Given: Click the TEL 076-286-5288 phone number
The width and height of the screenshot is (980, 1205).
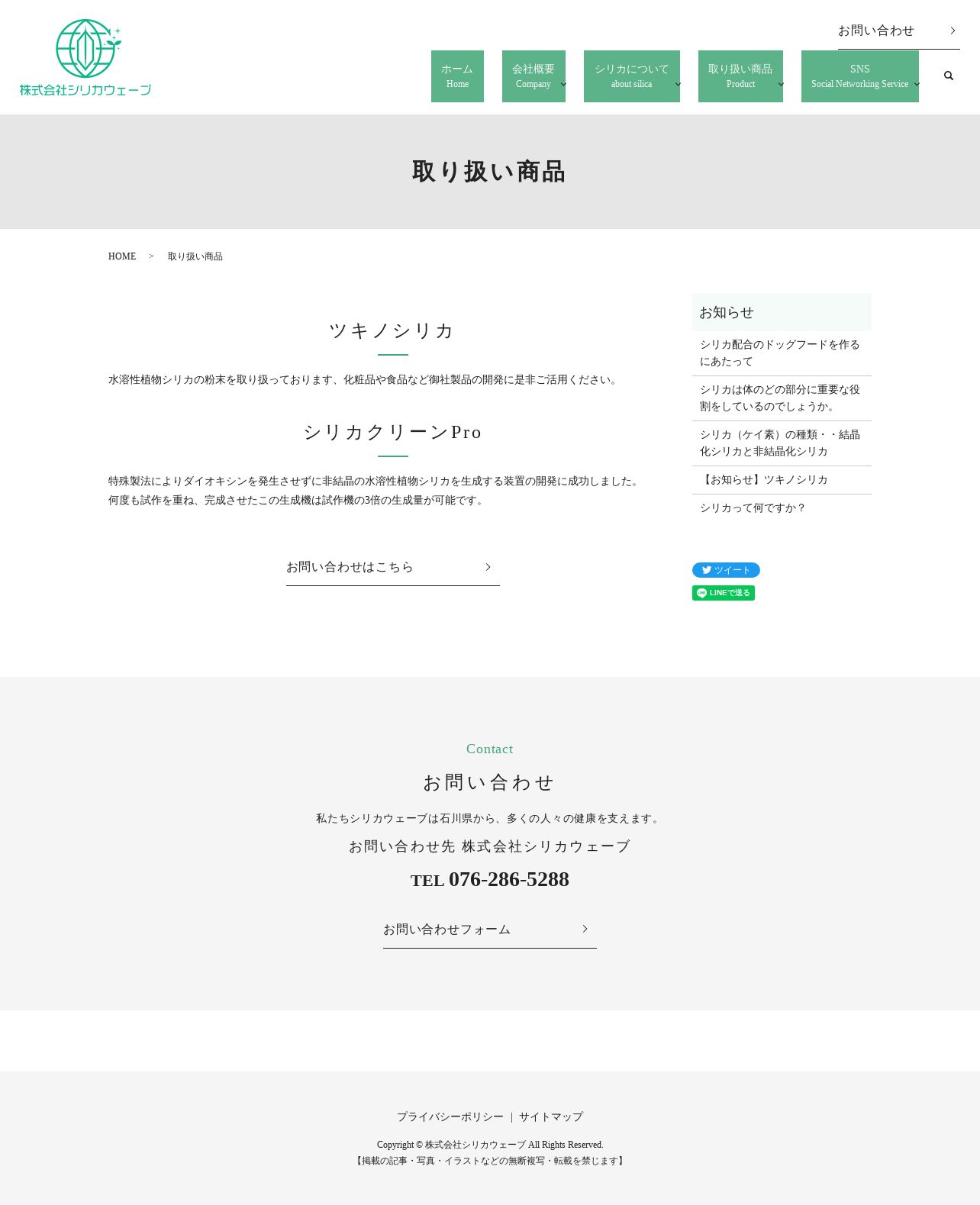Looking at the screenshot, I should [x=490, y=879].
